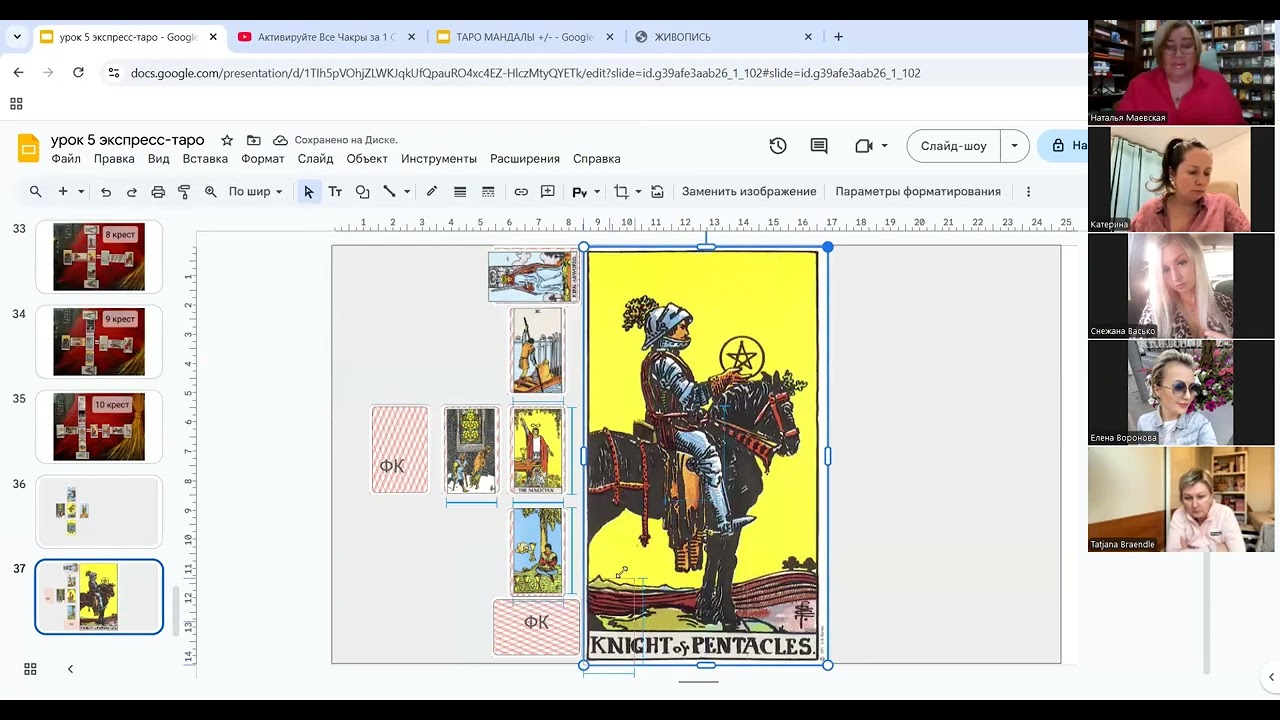Open the Справка menu
The image size is (1280, 720).
[597, 159]
